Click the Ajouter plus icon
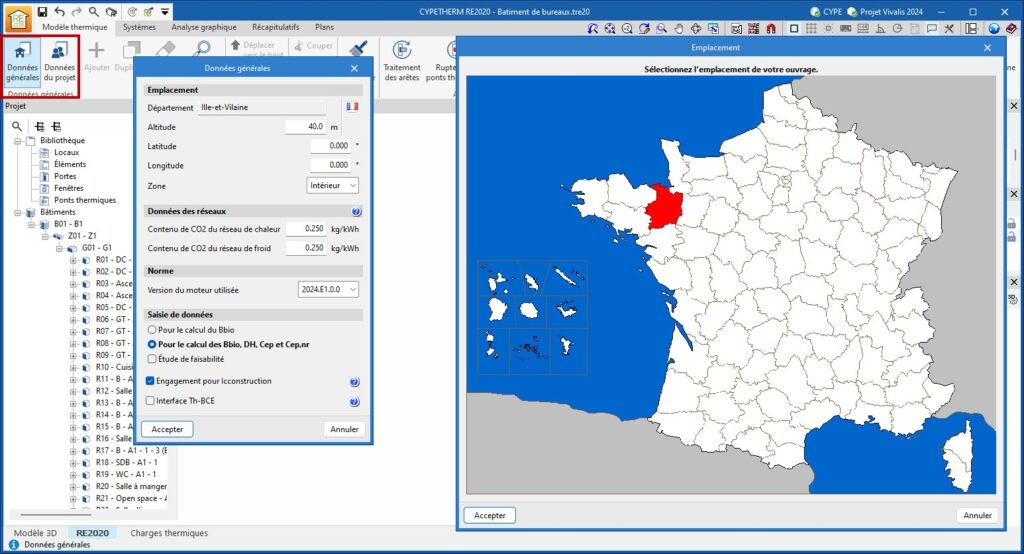Viewport: 1024px width, 554px height. (97, 50)
